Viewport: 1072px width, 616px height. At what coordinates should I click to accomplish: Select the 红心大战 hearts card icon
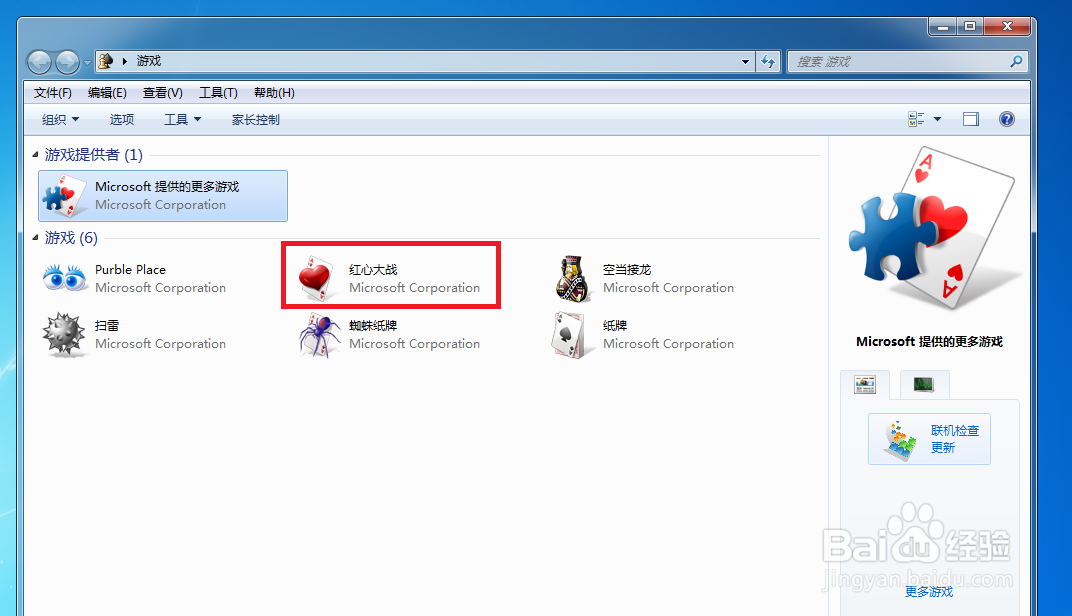(x=317, y=279)
